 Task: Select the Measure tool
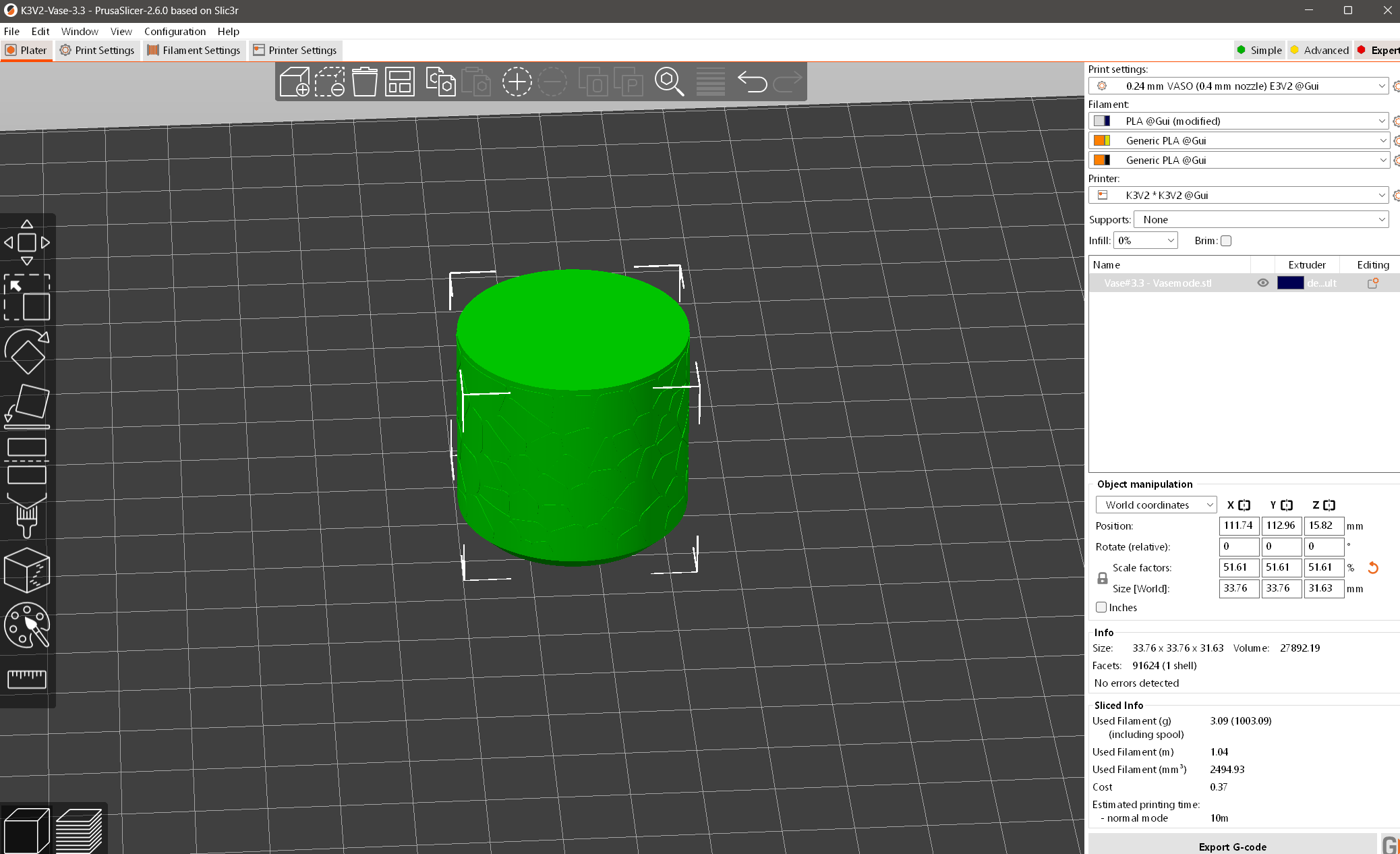coord(27,680)
